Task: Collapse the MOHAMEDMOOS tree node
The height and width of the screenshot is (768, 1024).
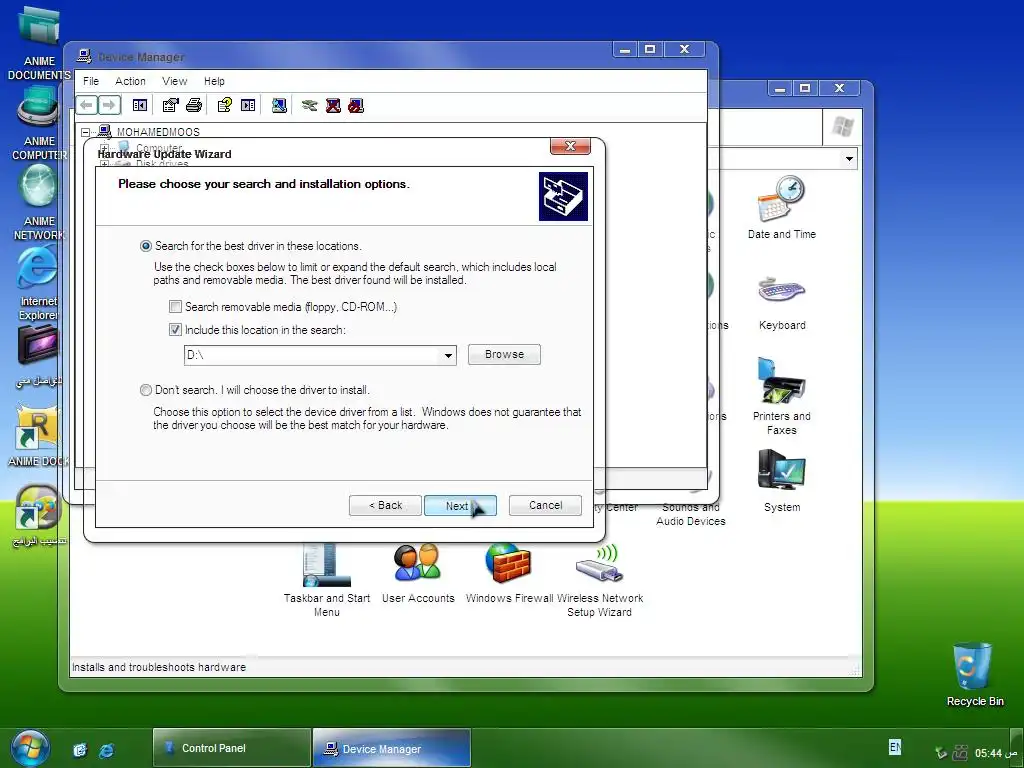Action: pyautogui.click(x=86, y=132)
